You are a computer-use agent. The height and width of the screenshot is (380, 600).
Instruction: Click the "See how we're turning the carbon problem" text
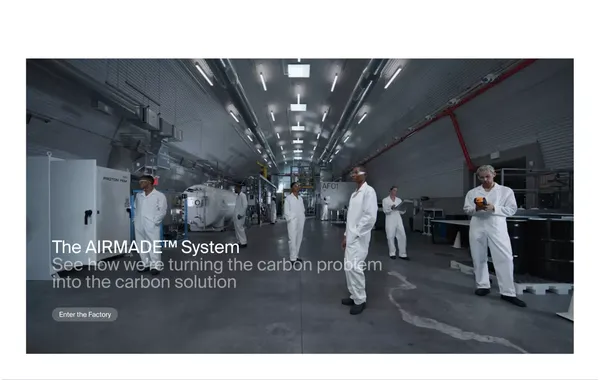(x=217, y=264)
